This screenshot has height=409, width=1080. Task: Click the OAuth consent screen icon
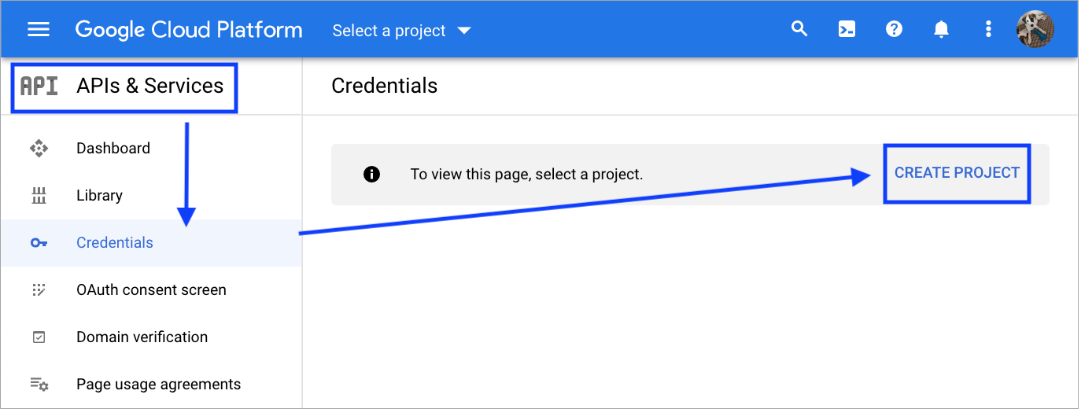[39, 290]
